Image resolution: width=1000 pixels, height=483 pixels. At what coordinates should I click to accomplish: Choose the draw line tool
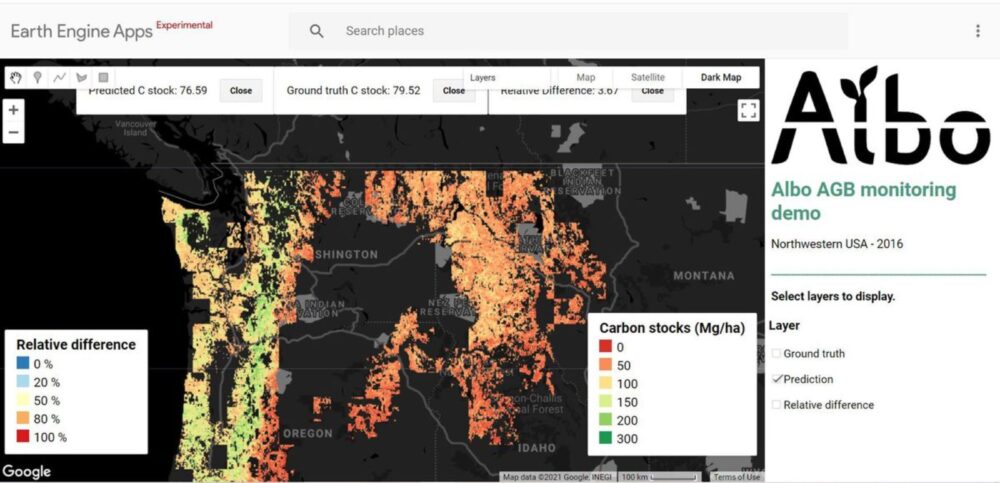coord(60,77)
